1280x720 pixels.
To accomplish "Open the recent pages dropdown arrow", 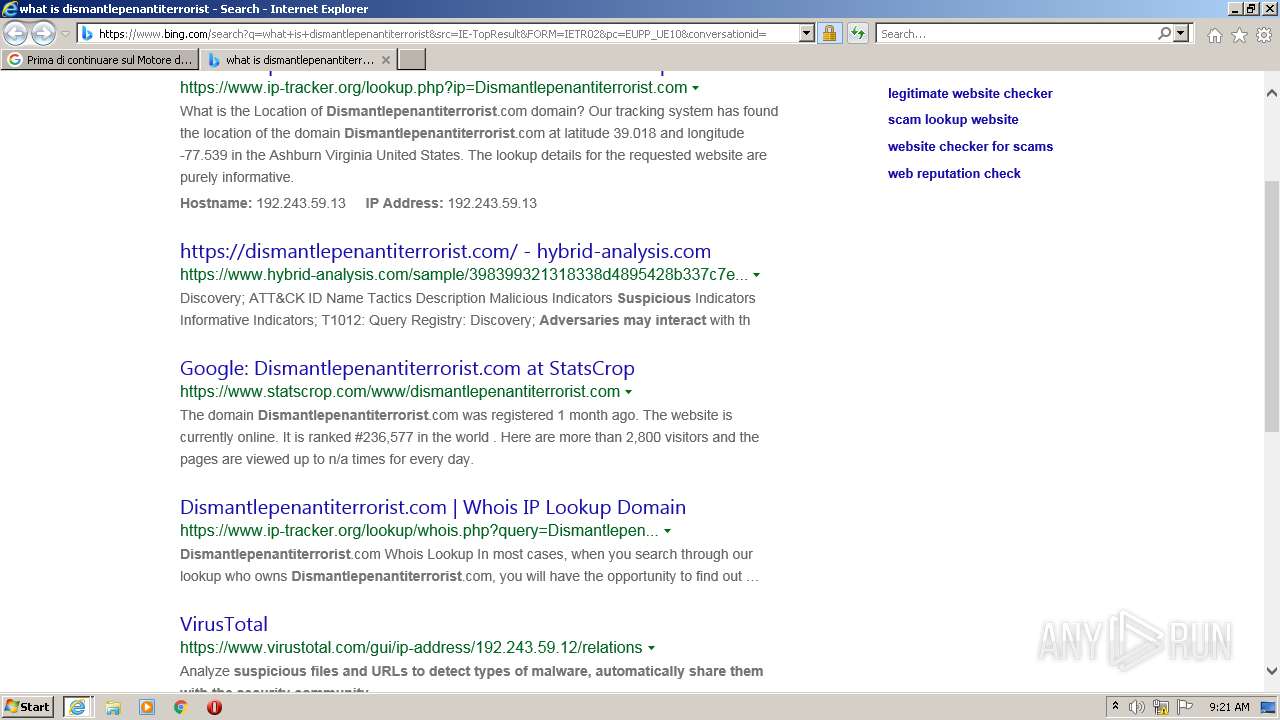I will click(x=65, y=34).
